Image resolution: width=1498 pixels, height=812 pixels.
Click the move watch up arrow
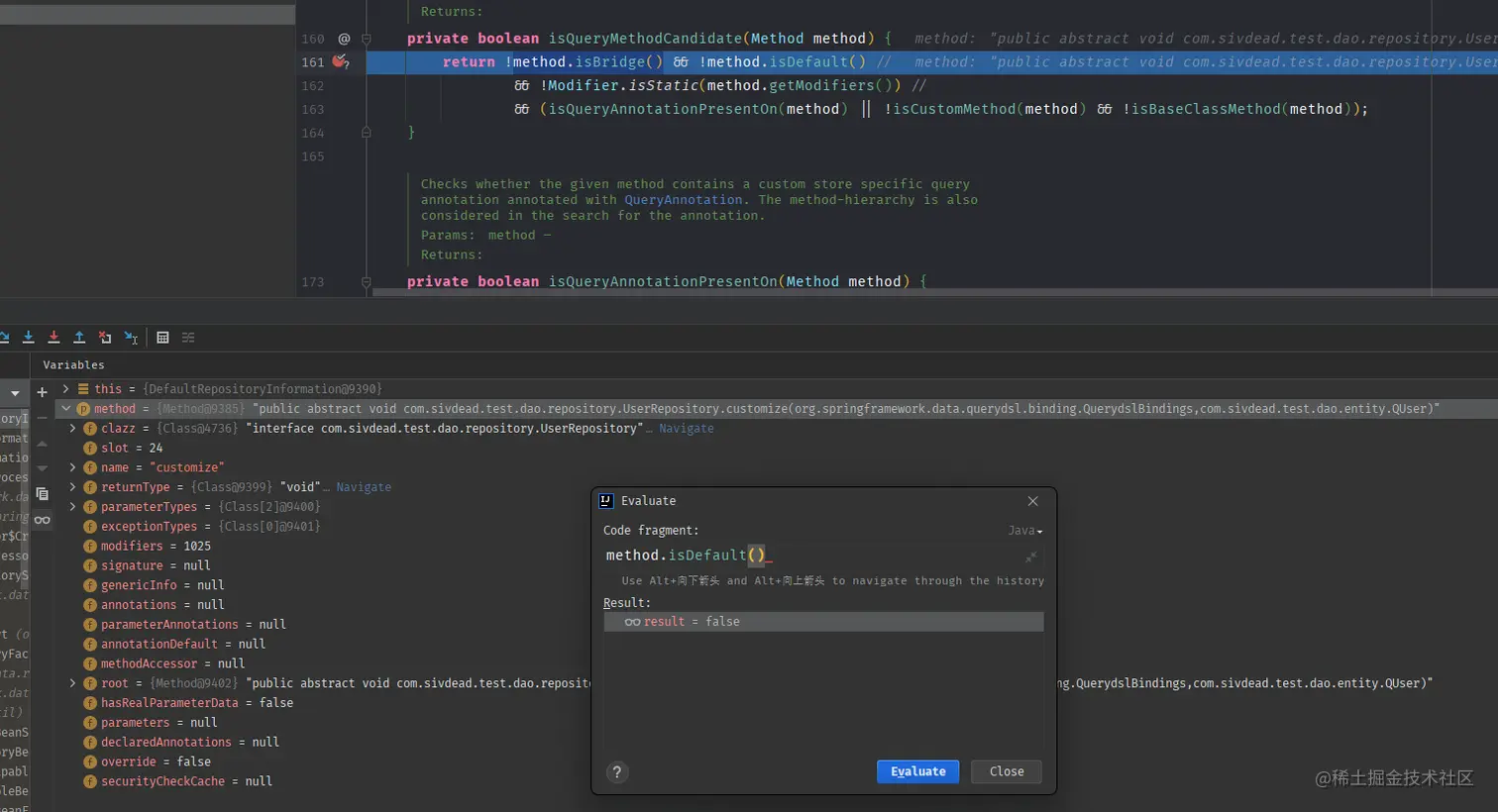[x=42, y=444]
